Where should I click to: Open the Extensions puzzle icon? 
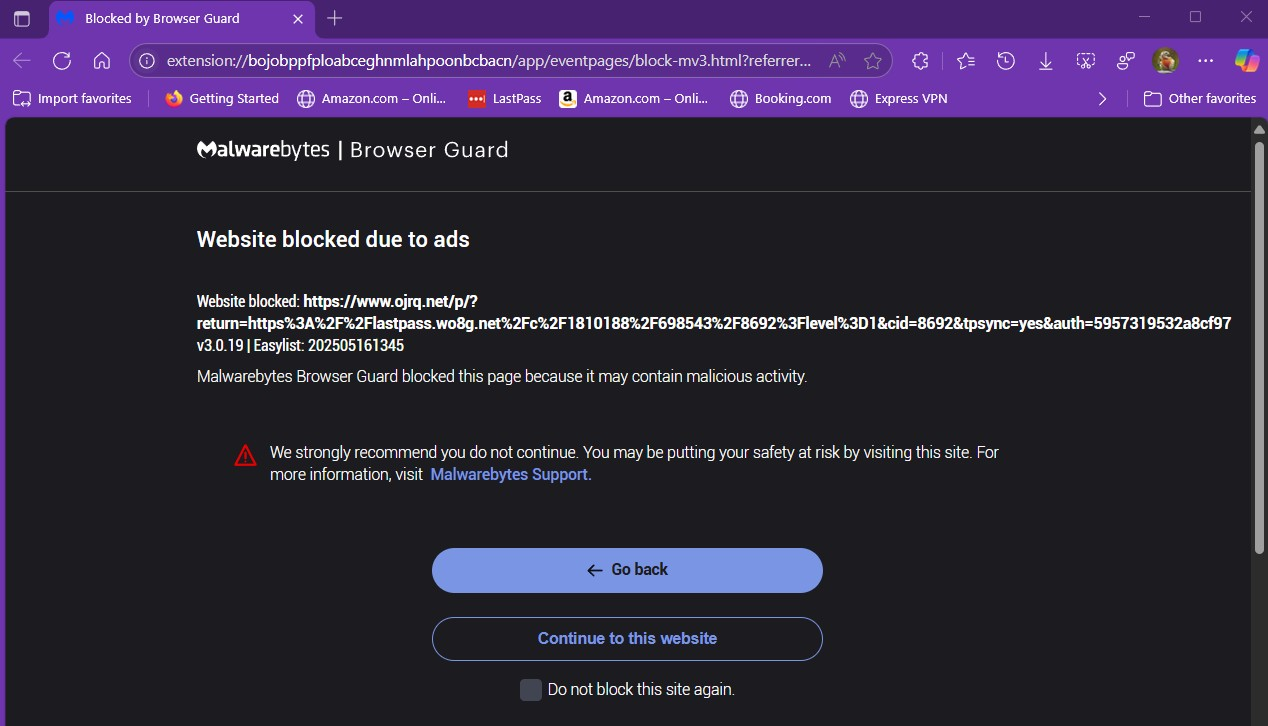920,61
